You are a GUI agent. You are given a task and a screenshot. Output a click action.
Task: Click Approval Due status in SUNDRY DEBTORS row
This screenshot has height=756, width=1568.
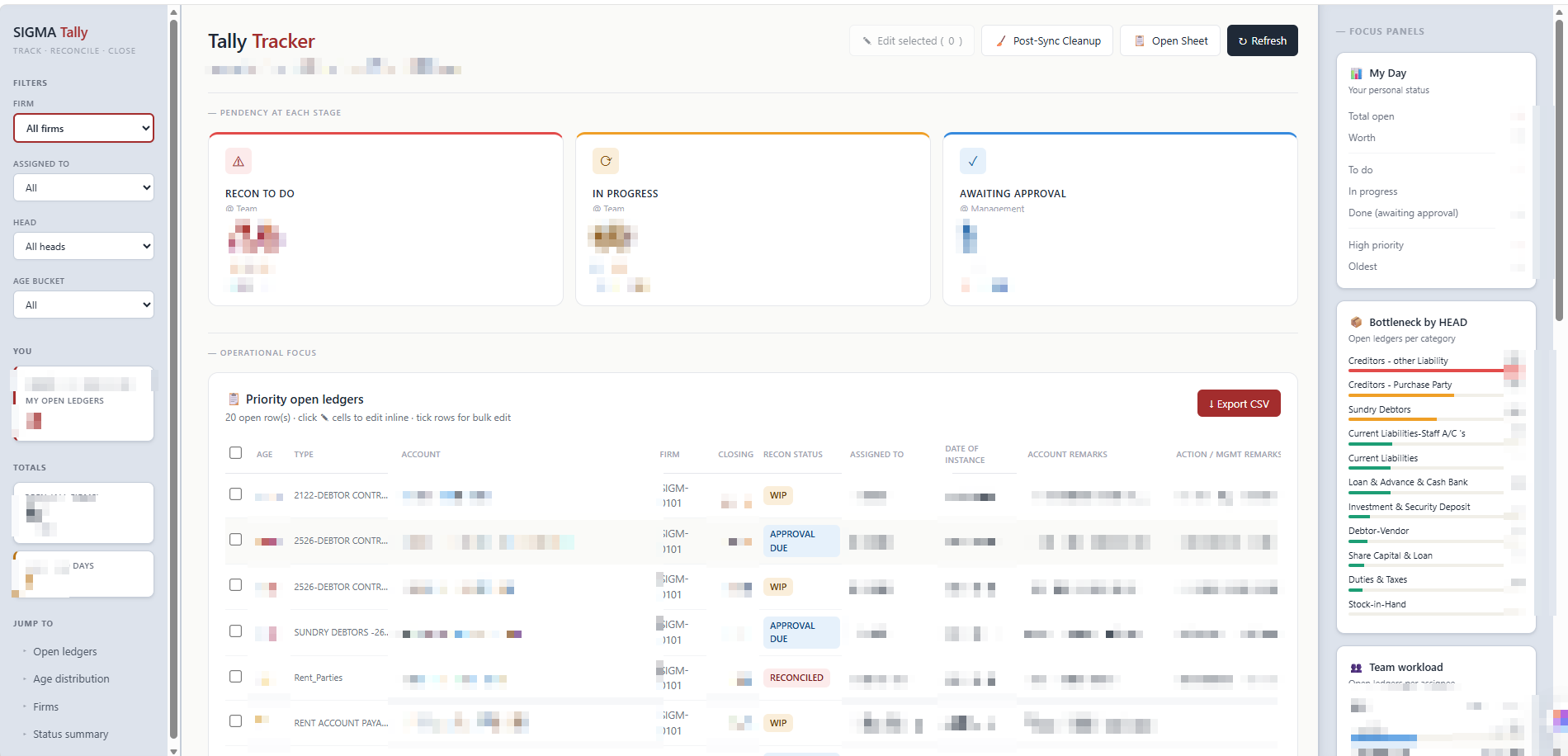[x=801, y=632]
